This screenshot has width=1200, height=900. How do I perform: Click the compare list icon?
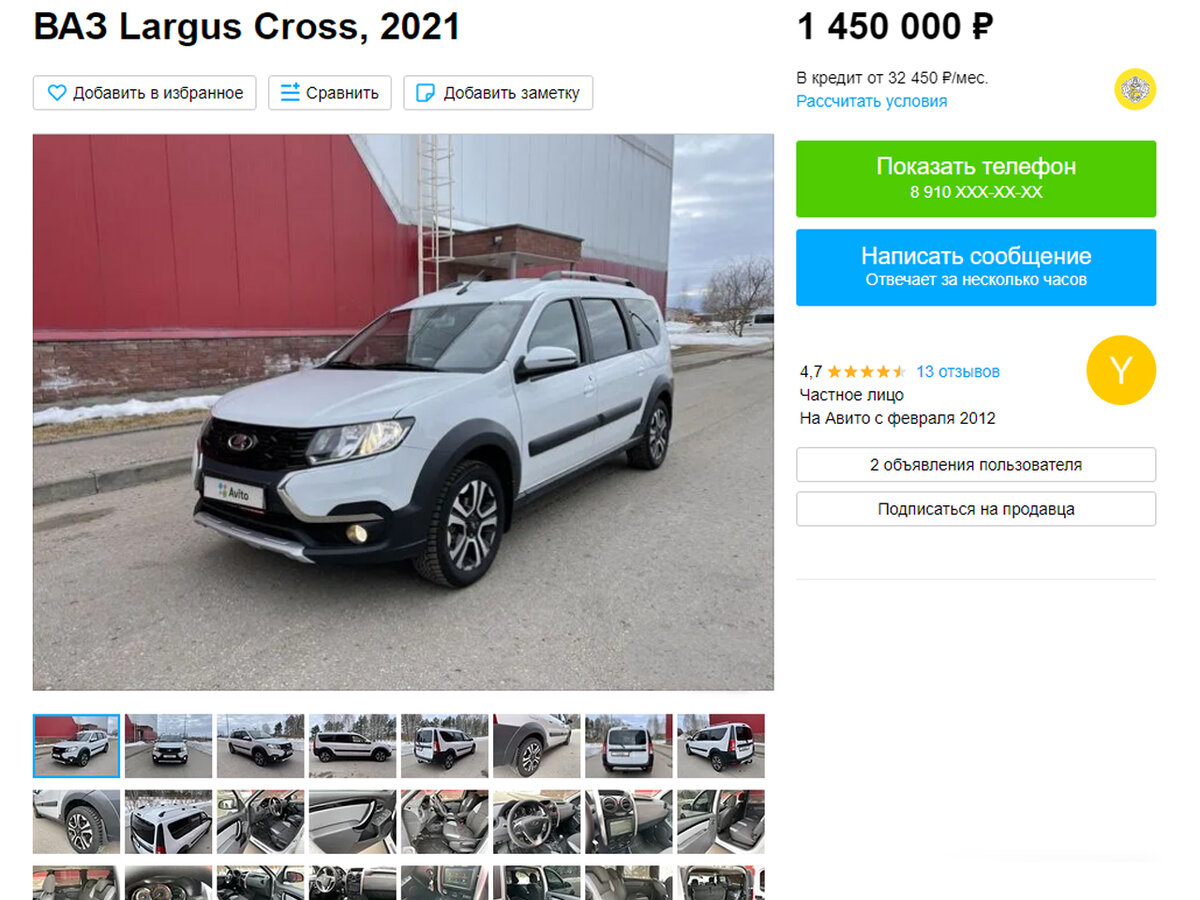point(290,93)
